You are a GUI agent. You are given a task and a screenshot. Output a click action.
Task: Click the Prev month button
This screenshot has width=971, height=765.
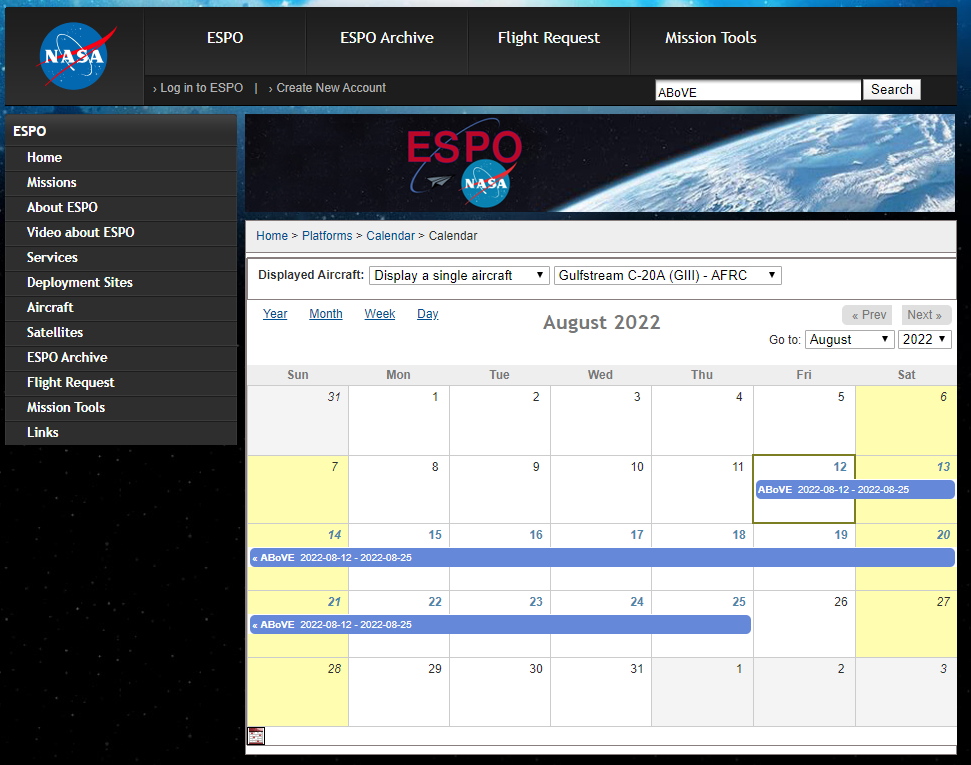(x=867, y=315)
